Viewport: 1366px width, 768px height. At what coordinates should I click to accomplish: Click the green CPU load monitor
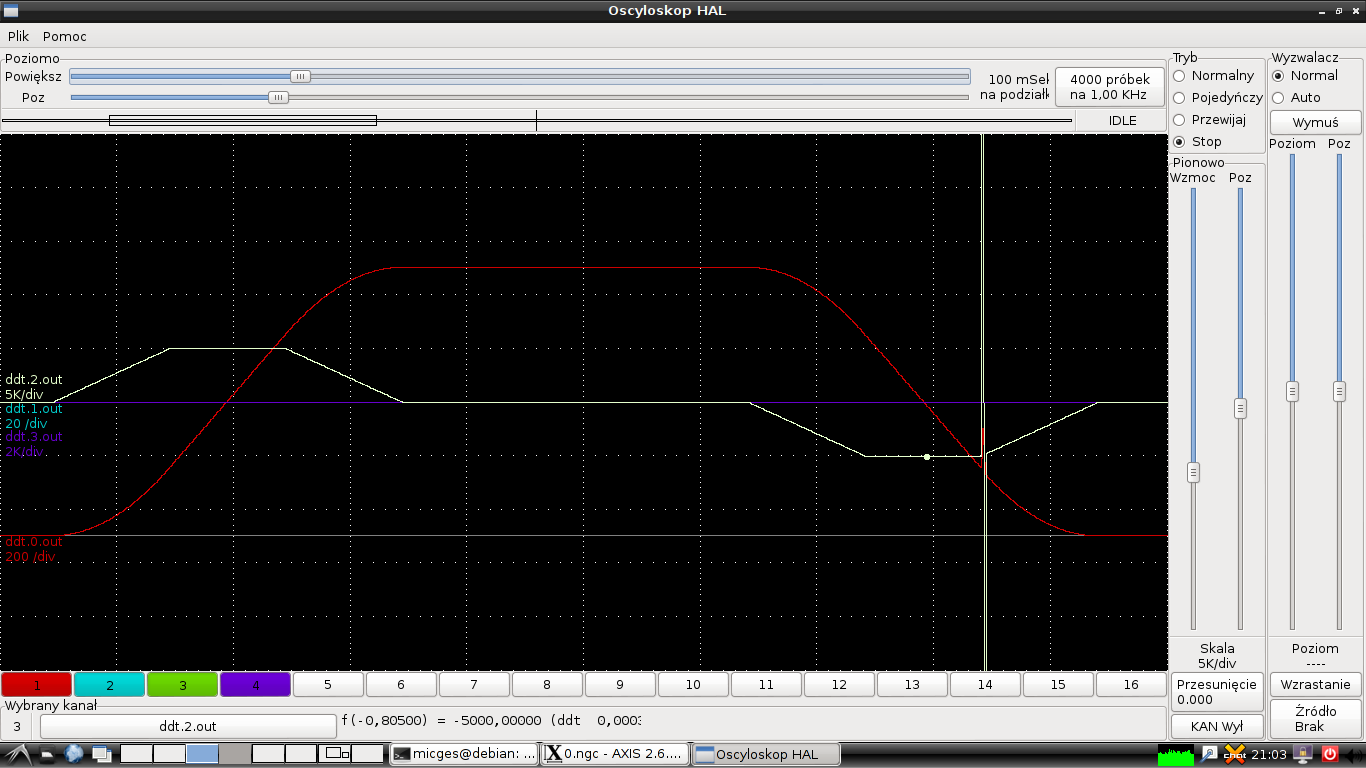pyautogui.click(x=1176, y=754)
